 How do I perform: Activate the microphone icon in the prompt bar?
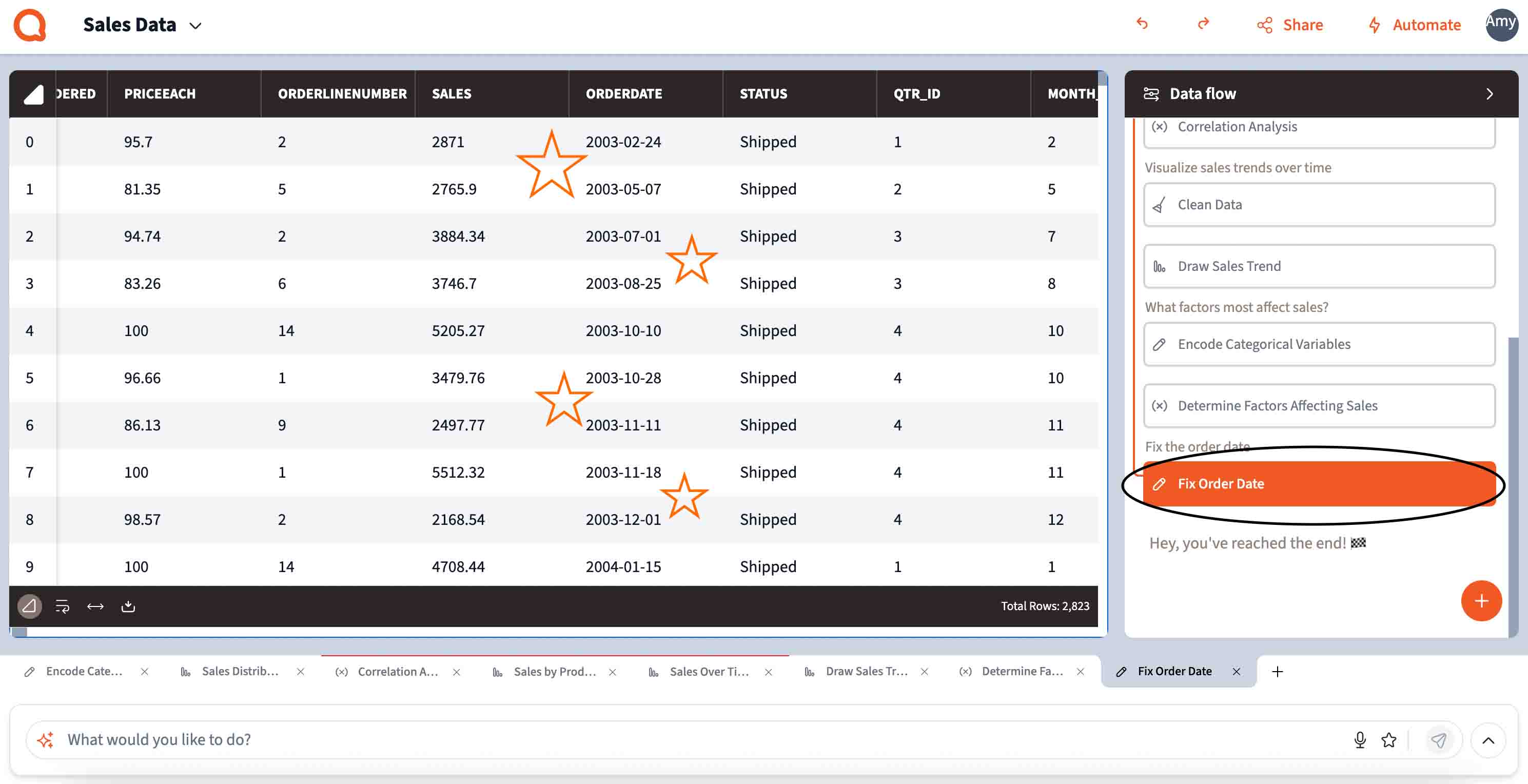(x=1359, y=739)
